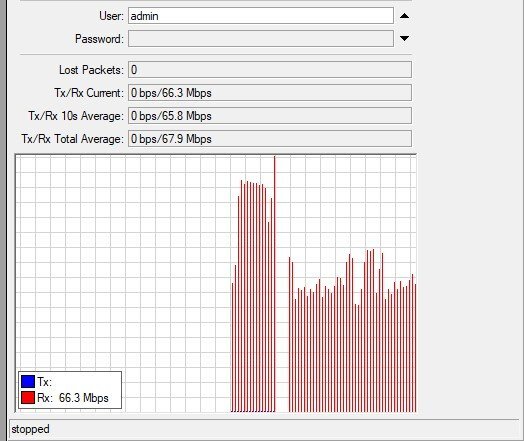This screenshot has height=441, width=524.
Task: Collapse the User field with up arrow
Action: click(x=404, y=16)
